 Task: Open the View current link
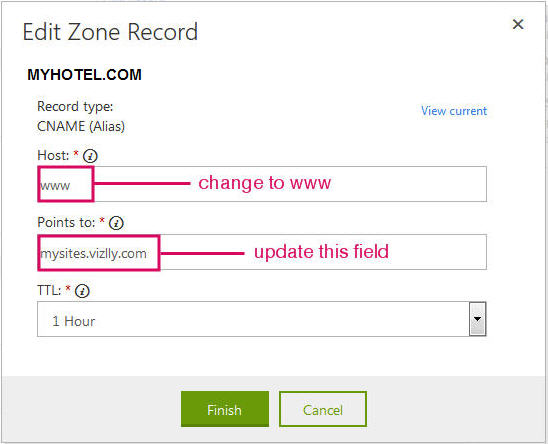pos(454,111)
